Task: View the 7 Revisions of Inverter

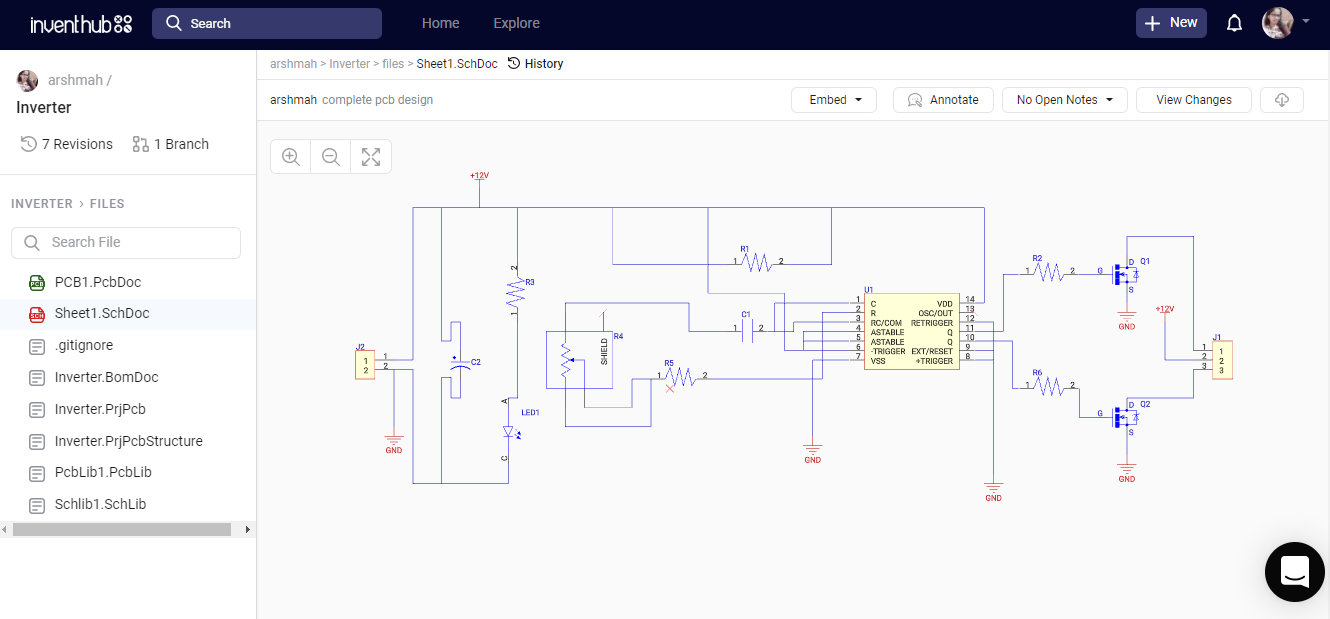Action: click(66, 143)
